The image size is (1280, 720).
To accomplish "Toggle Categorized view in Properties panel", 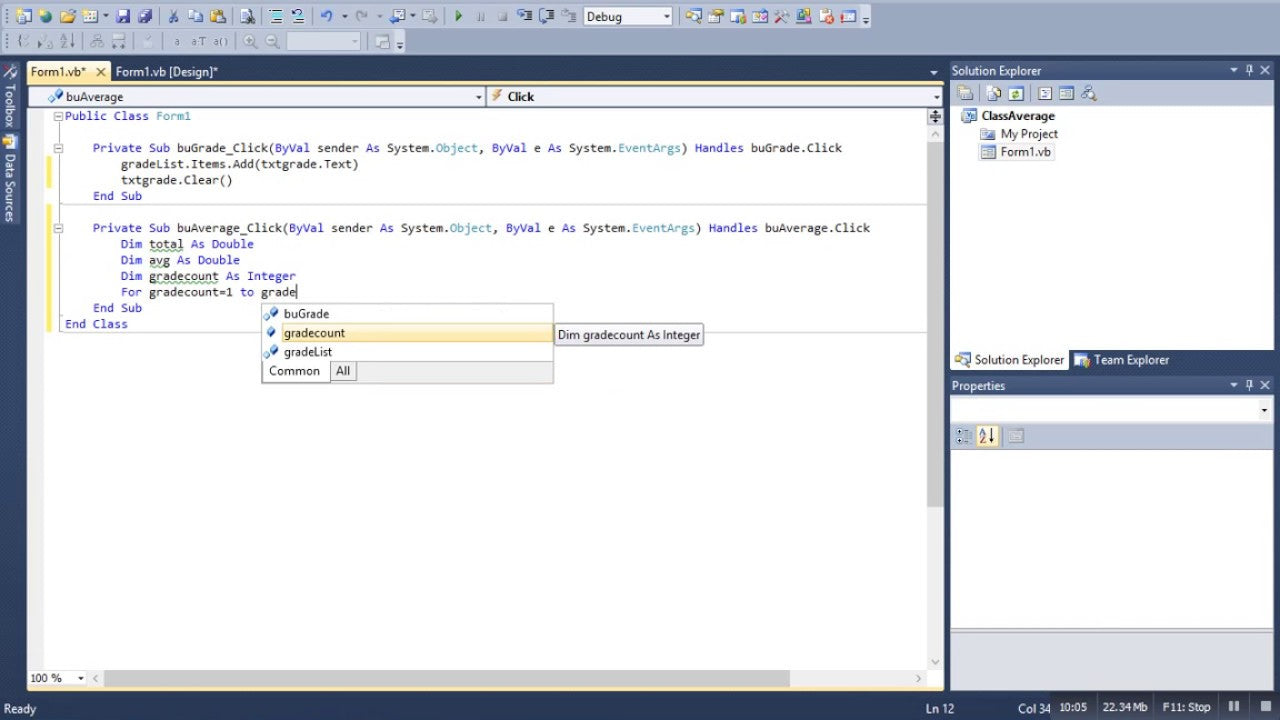I will (x=964, y=436).
